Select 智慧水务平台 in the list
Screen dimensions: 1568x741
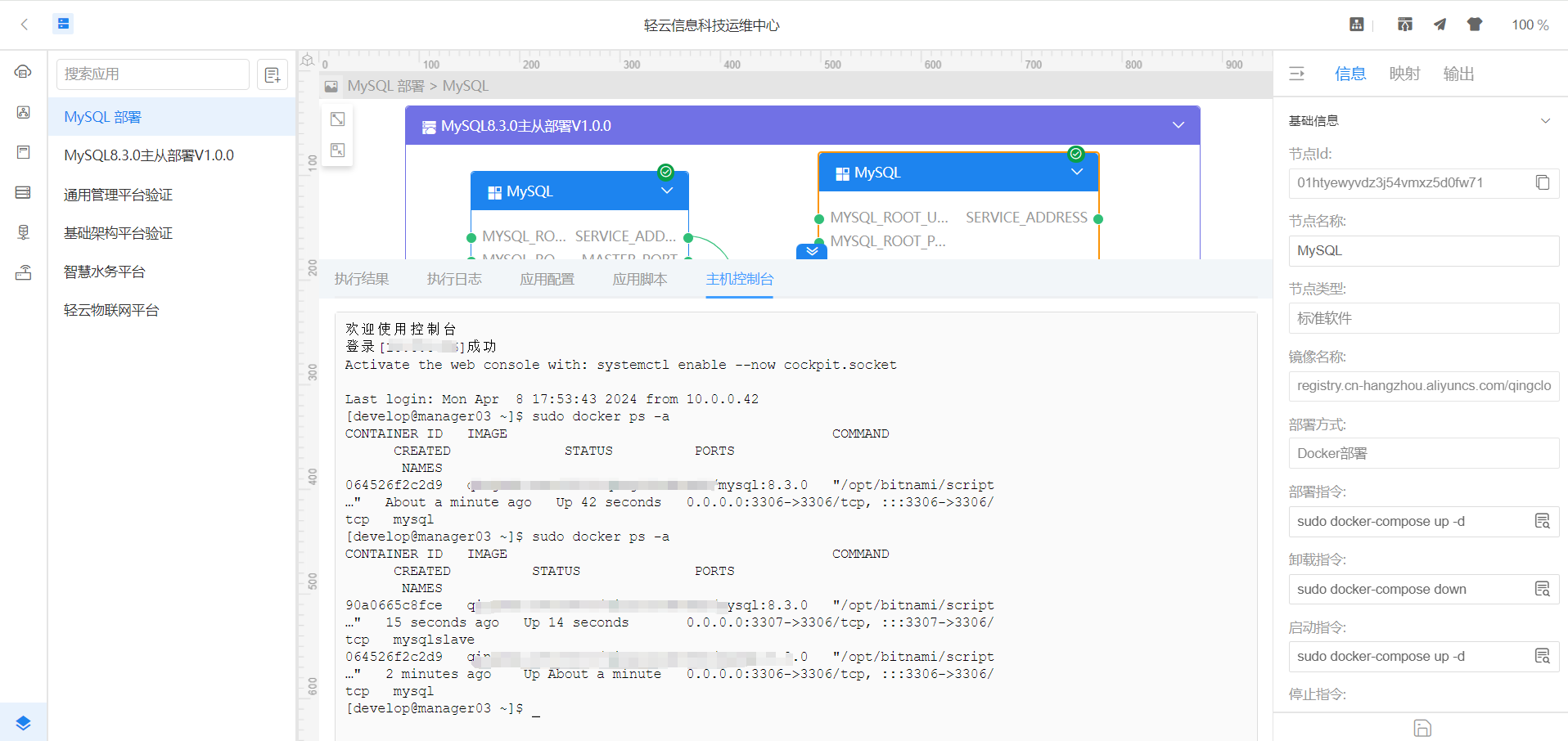point(172,272)
